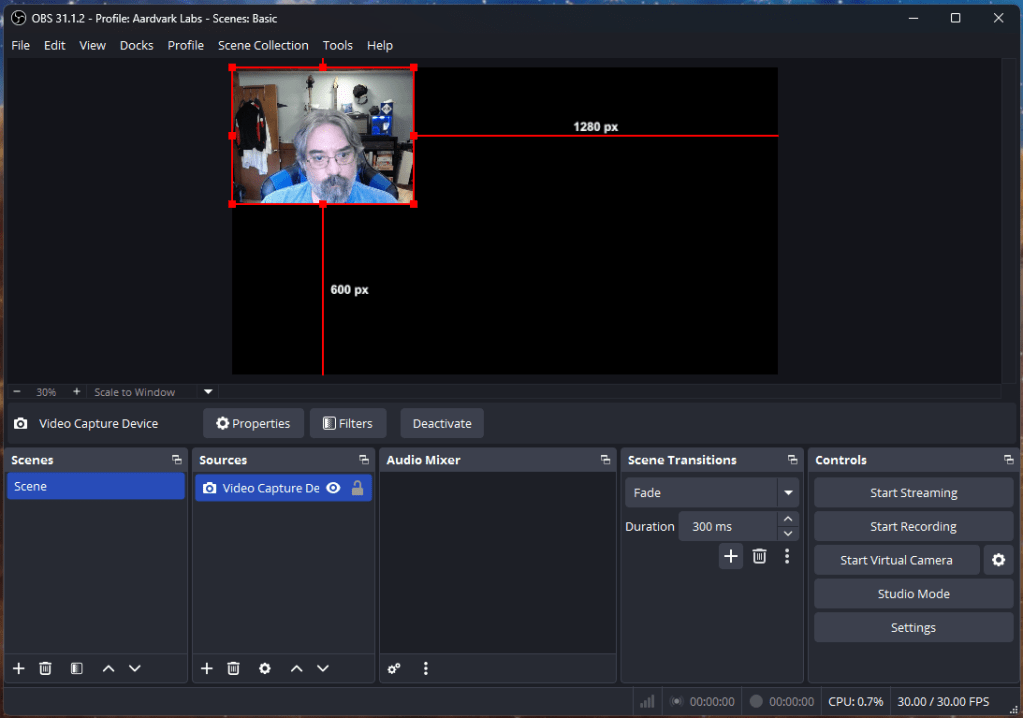The width and height of the screenshot is (1023, 718).
Task: Delete the selected source with trash icon
Action: click(x=233, y=668)
